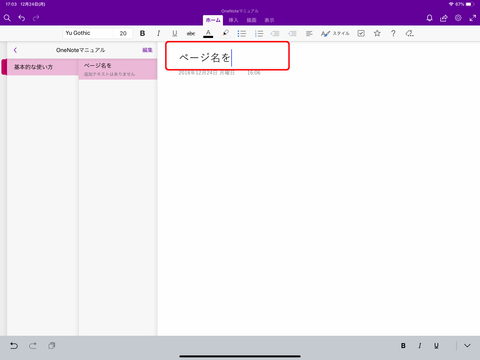
Task: Go back with the sidebar chevron
Action: [15, 50]
